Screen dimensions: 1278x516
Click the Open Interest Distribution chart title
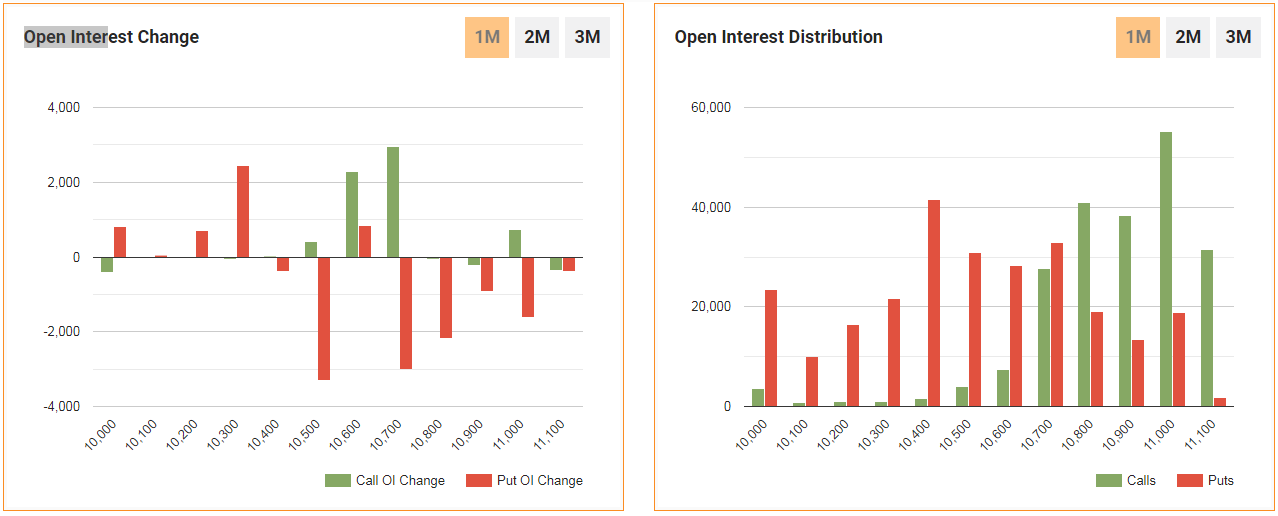coord(778,37)
